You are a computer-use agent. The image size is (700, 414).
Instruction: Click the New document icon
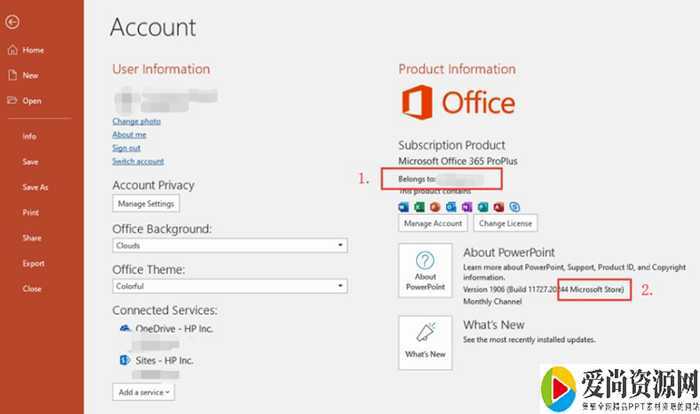(11, 75)
